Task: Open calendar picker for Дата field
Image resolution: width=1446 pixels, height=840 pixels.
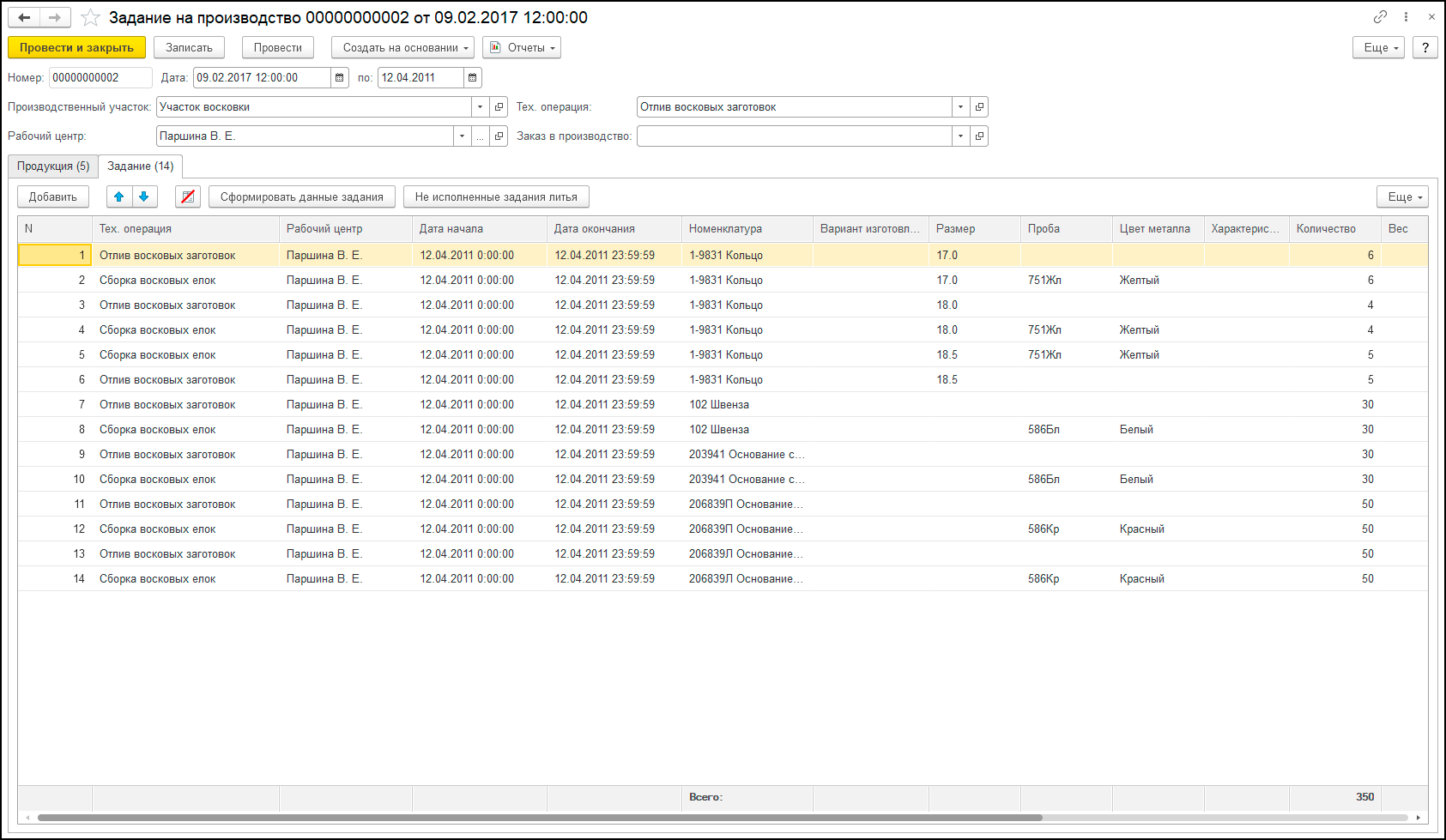Action: tap(340, 78)
